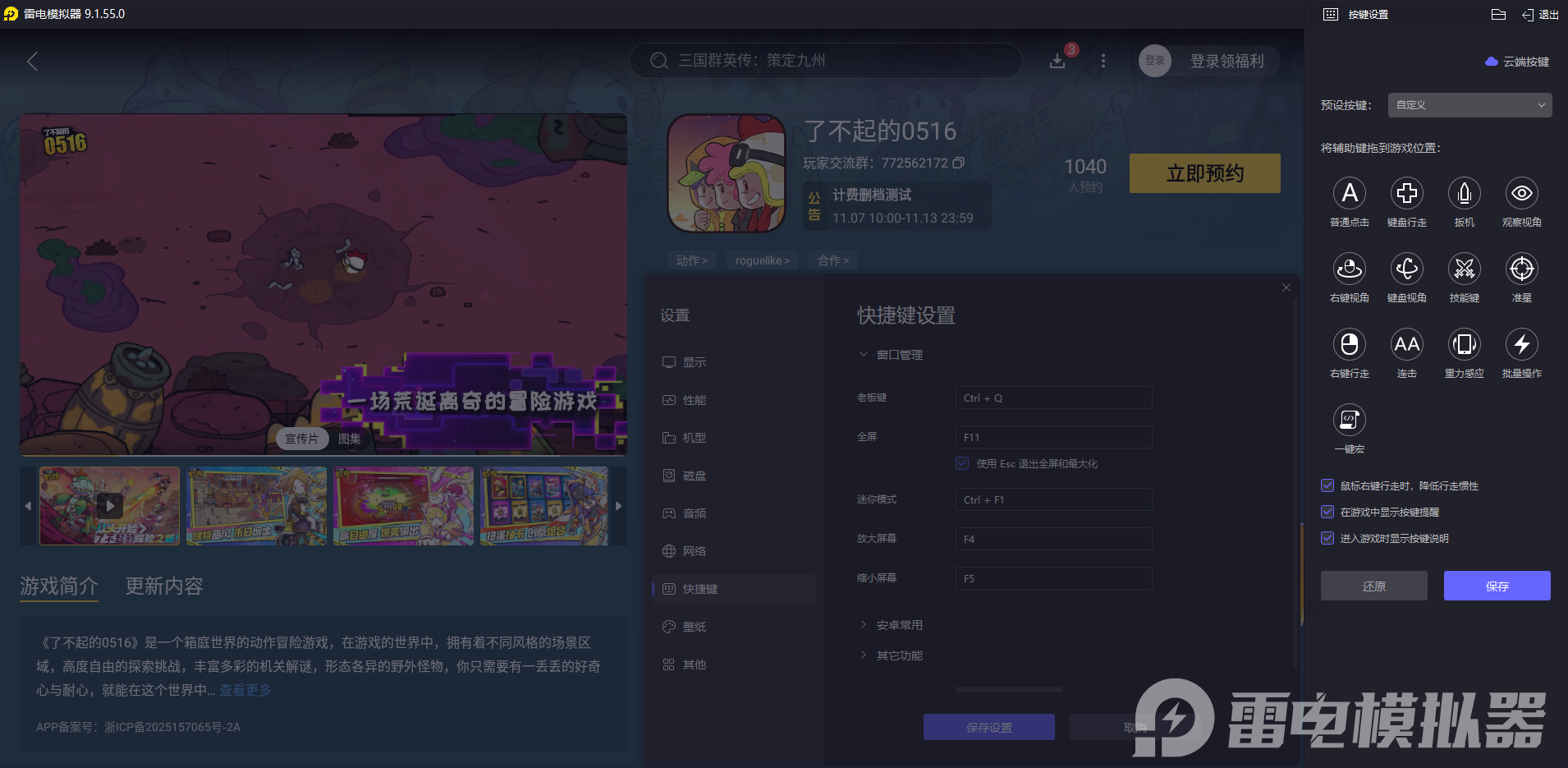The width and height of the screenshot is (1568, 768).
Task: Select the 观察视角 view observation tool
Action: (x=1521, y=194)
